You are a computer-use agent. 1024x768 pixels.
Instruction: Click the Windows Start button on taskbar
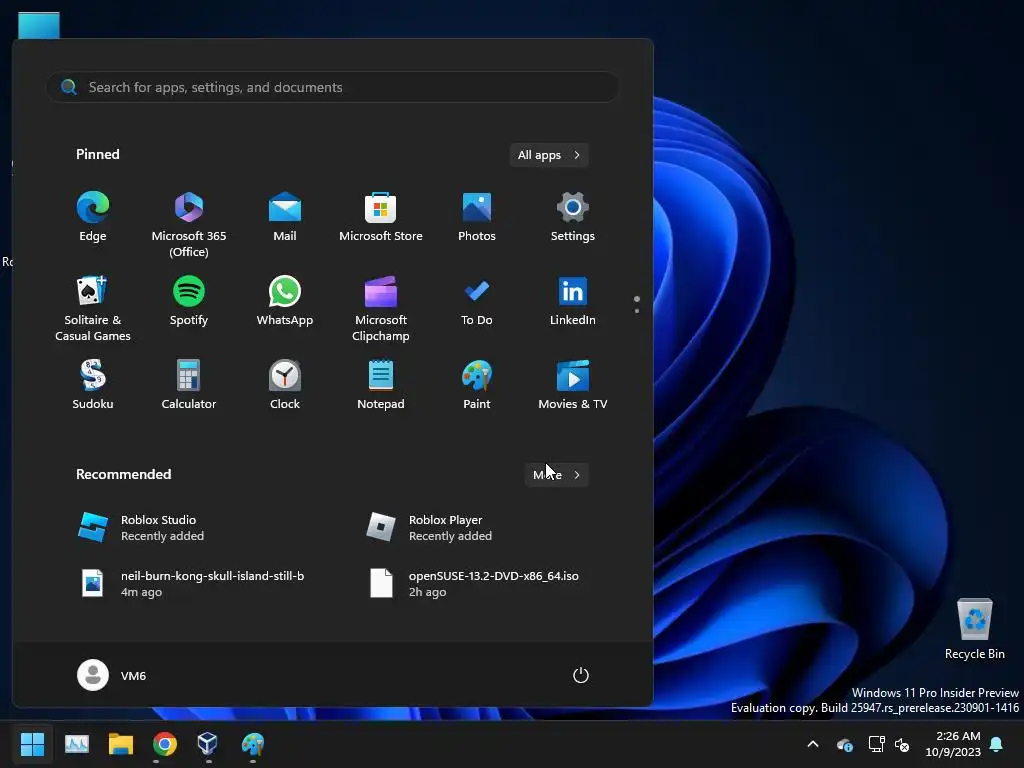32,744
